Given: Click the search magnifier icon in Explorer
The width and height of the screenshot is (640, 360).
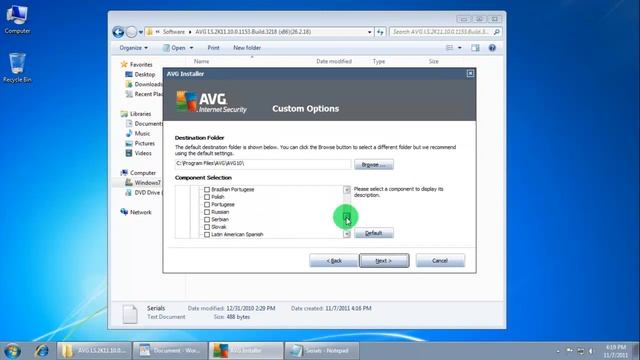Looking at the screenshot, I should (496, 32).
